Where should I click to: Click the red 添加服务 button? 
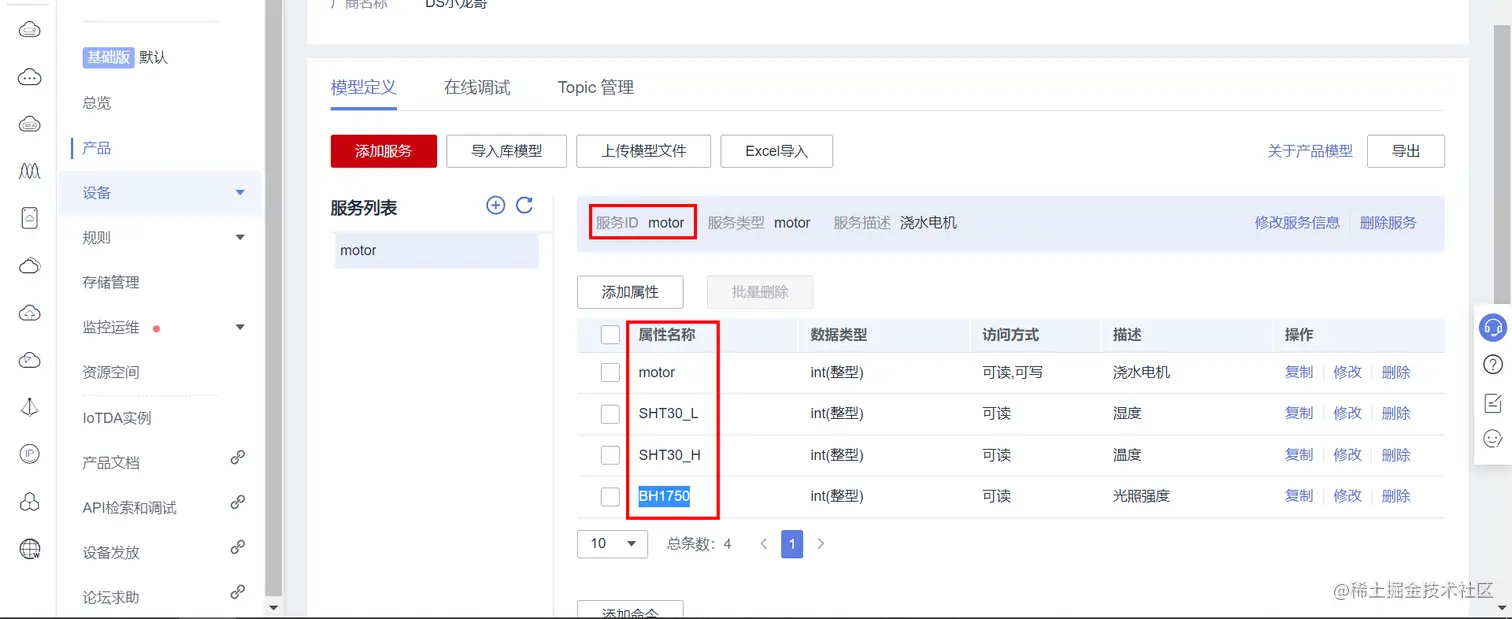(384, 151)
